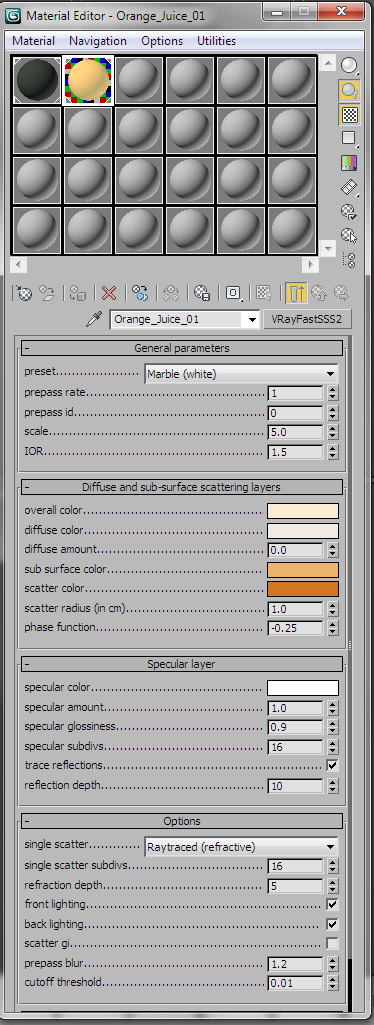Click the reflection depth value field
This screenshot has height=1025, width=374.
tap(296, 786)
